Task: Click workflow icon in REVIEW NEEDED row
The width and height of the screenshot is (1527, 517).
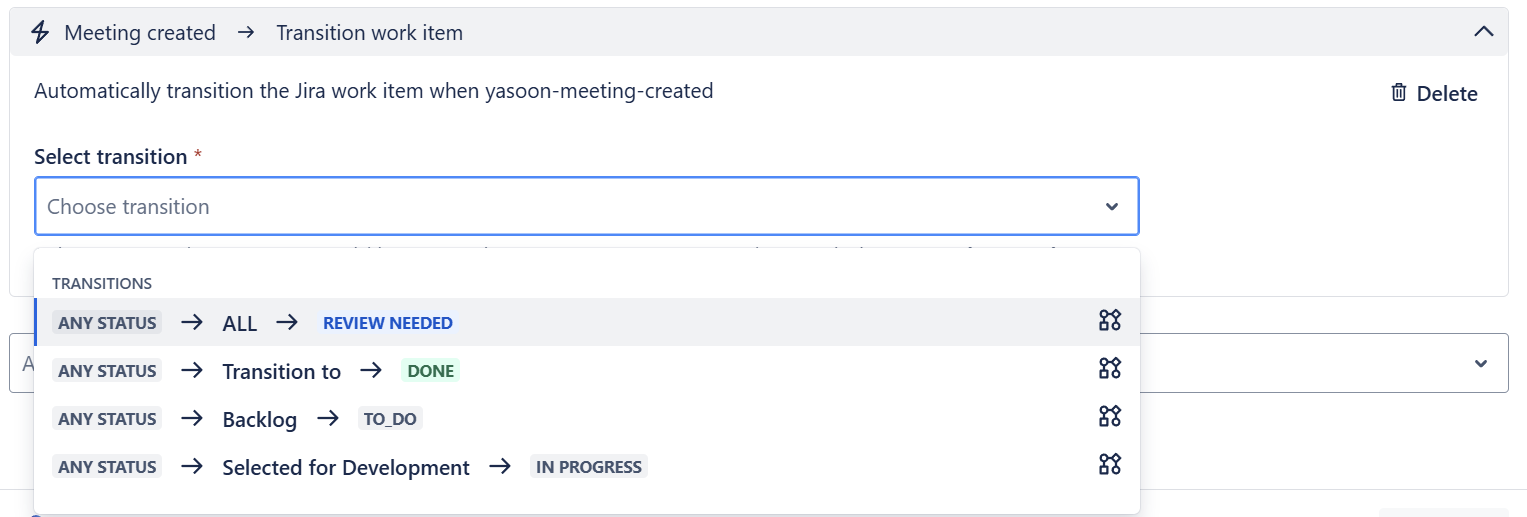Action: [x=1109, y=321]
